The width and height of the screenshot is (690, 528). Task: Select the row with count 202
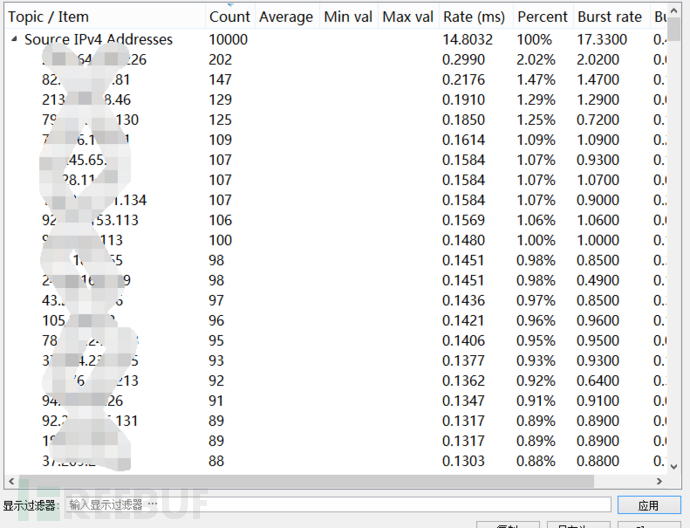[336, 60]
